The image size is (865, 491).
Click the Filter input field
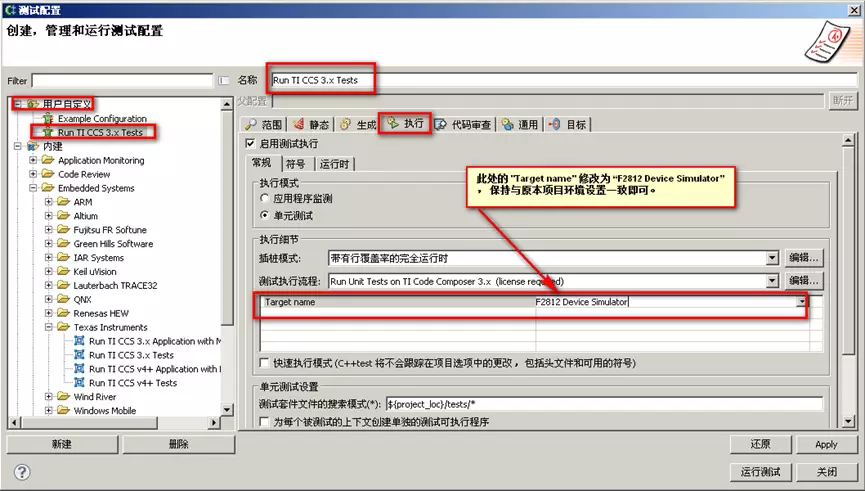tap(122, 81)
